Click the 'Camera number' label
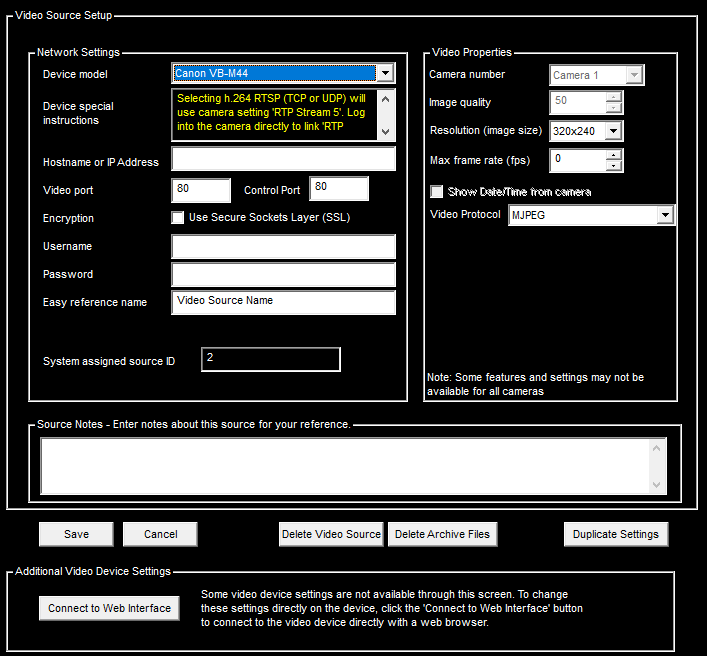This screenshot has width=707, height=656. pos(467,74)
